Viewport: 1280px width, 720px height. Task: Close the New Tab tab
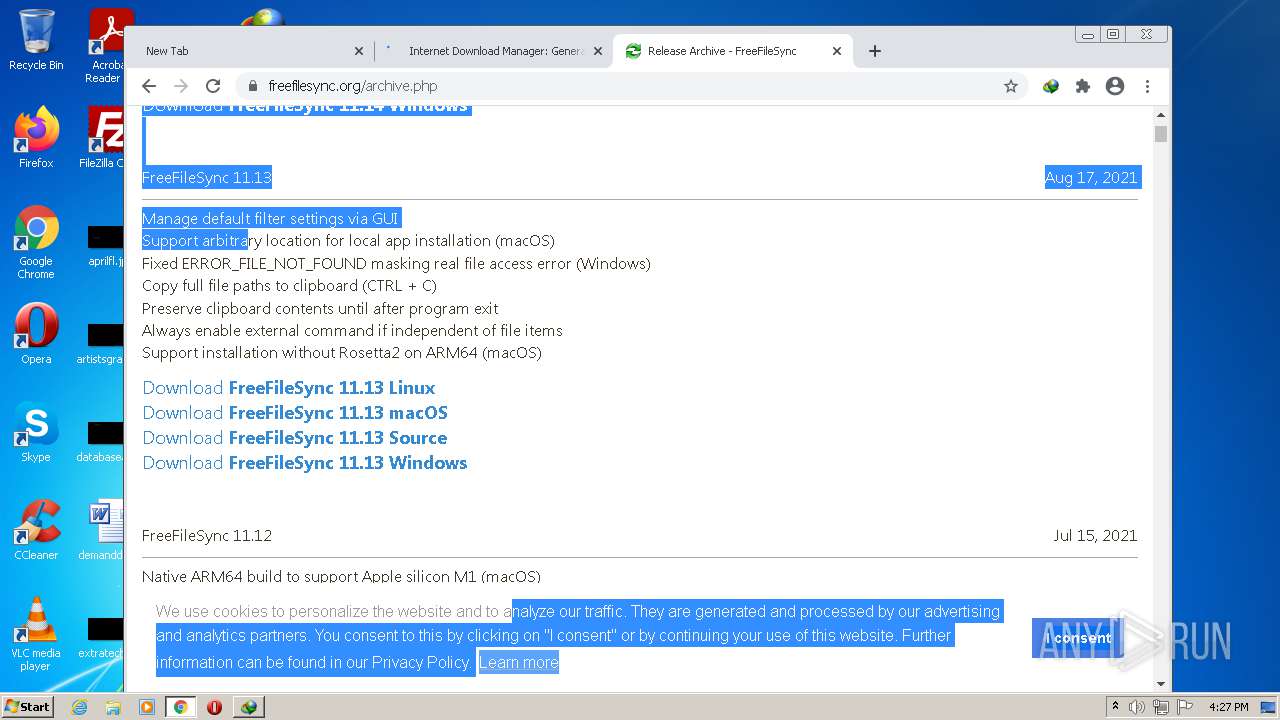coord(359,51)
